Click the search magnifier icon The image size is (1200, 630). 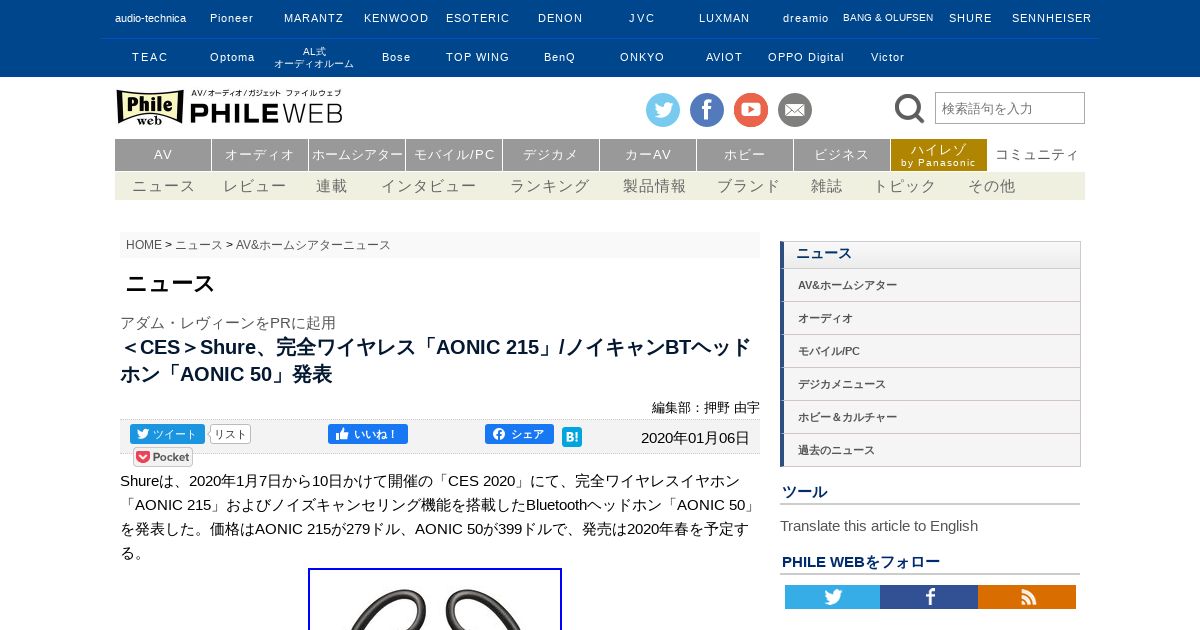pyautogui.click(x=909, y=108)
